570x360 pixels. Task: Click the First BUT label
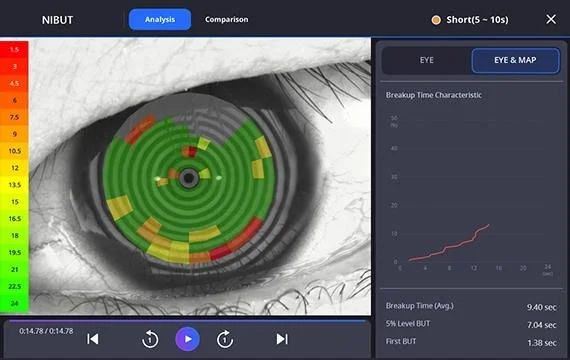pos(401,341)
